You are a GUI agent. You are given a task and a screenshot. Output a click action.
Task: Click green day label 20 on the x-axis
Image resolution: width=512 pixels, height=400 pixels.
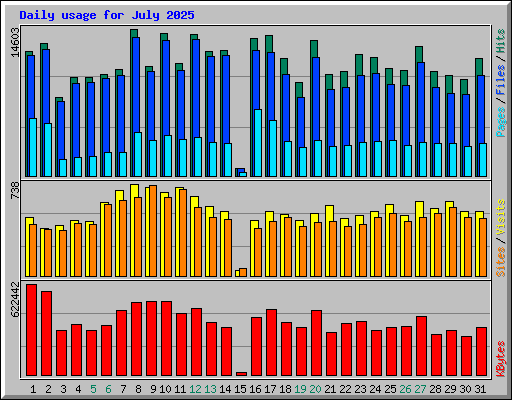315,389
